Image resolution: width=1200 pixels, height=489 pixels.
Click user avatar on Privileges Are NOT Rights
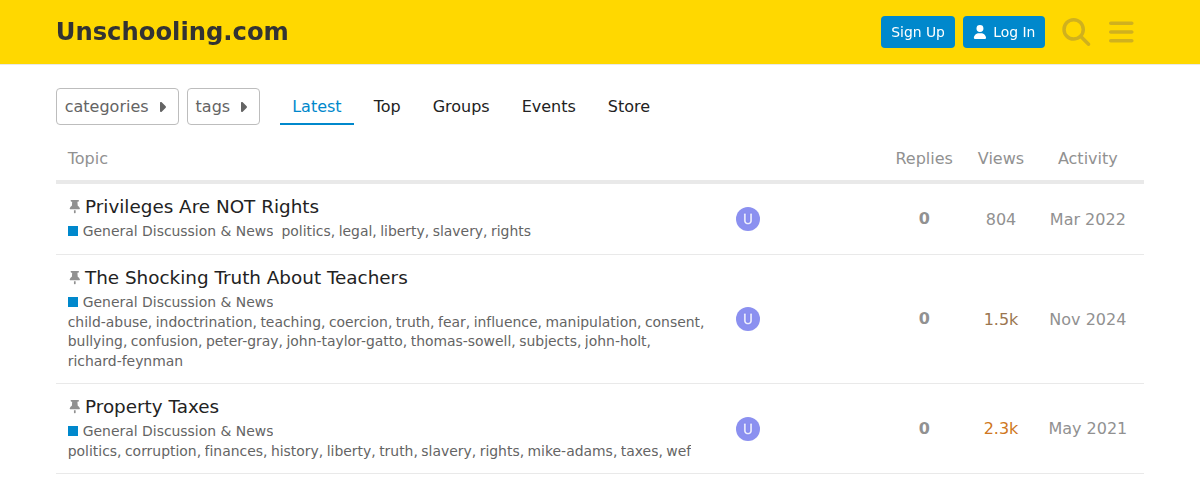(x=748, y=219)
